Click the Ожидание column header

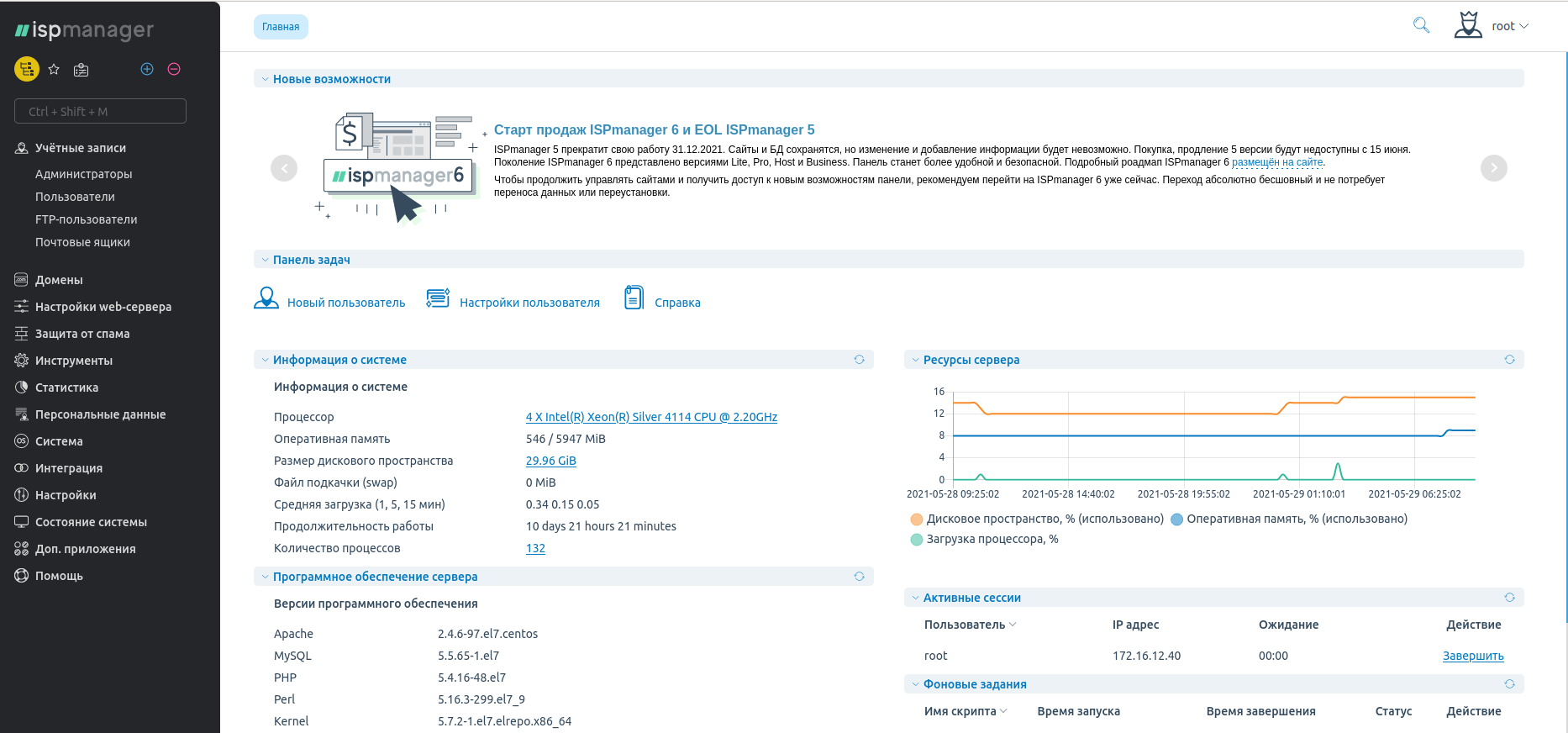point(1288,625)
